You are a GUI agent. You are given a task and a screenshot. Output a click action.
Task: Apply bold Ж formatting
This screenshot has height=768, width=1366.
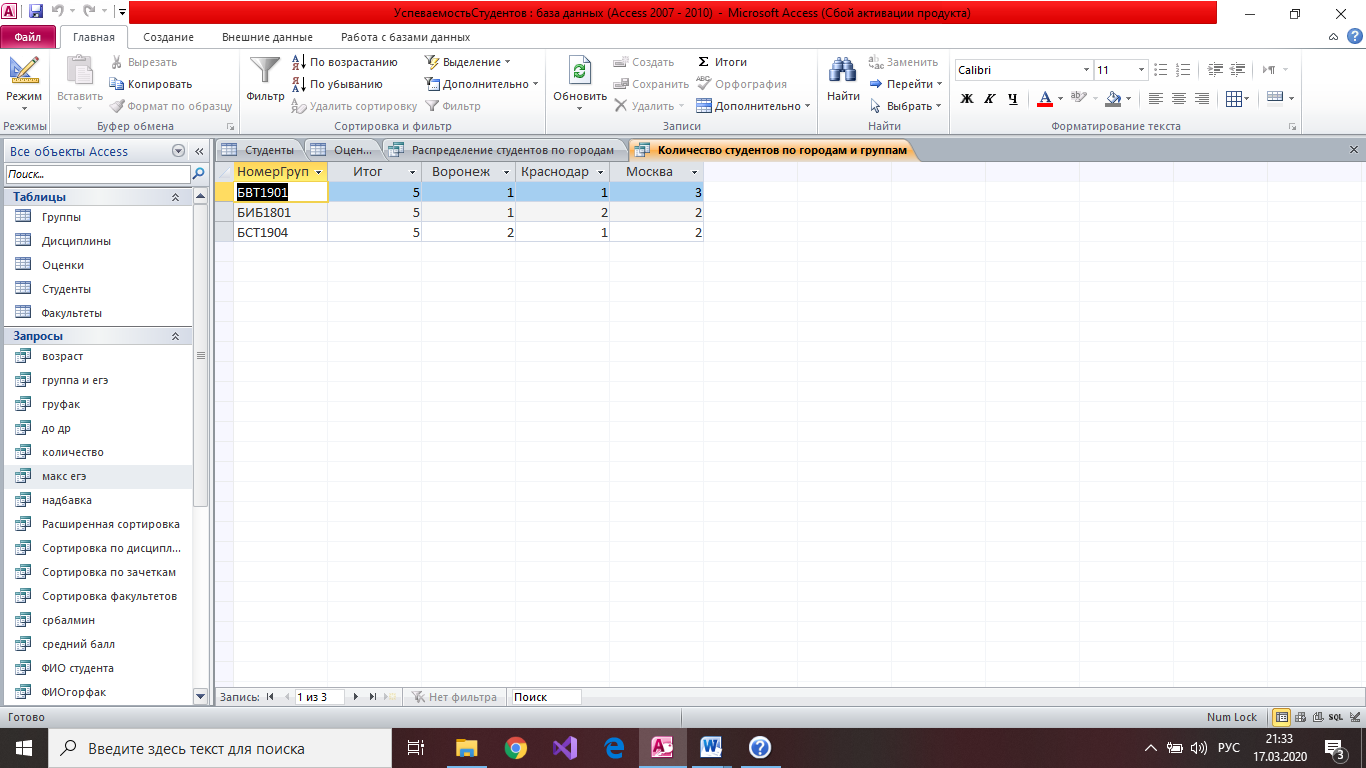point(967,99)
